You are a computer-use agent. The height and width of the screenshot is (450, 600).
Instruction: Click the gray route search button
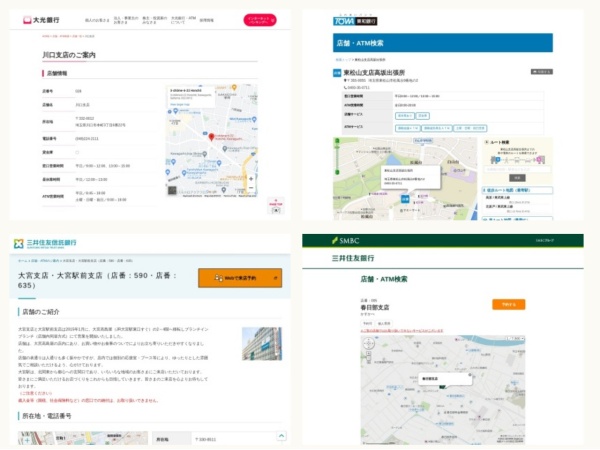coord(517,178)
